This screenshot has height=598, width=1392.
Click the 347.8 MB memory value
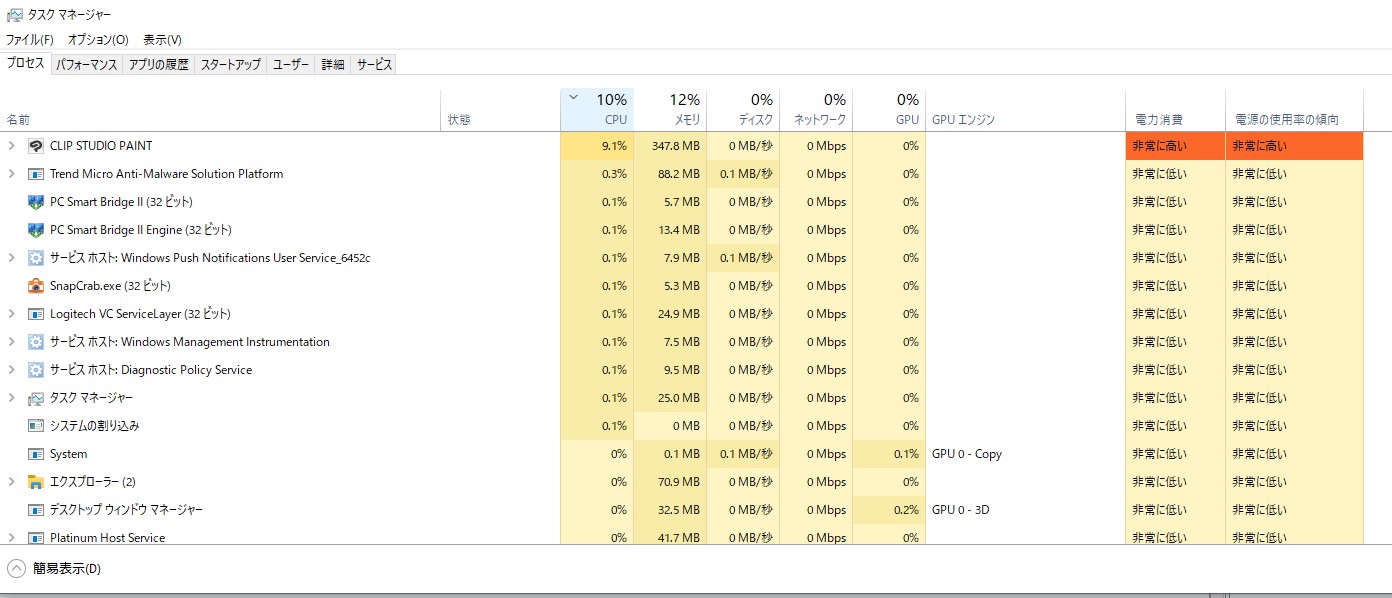[670, 146]
